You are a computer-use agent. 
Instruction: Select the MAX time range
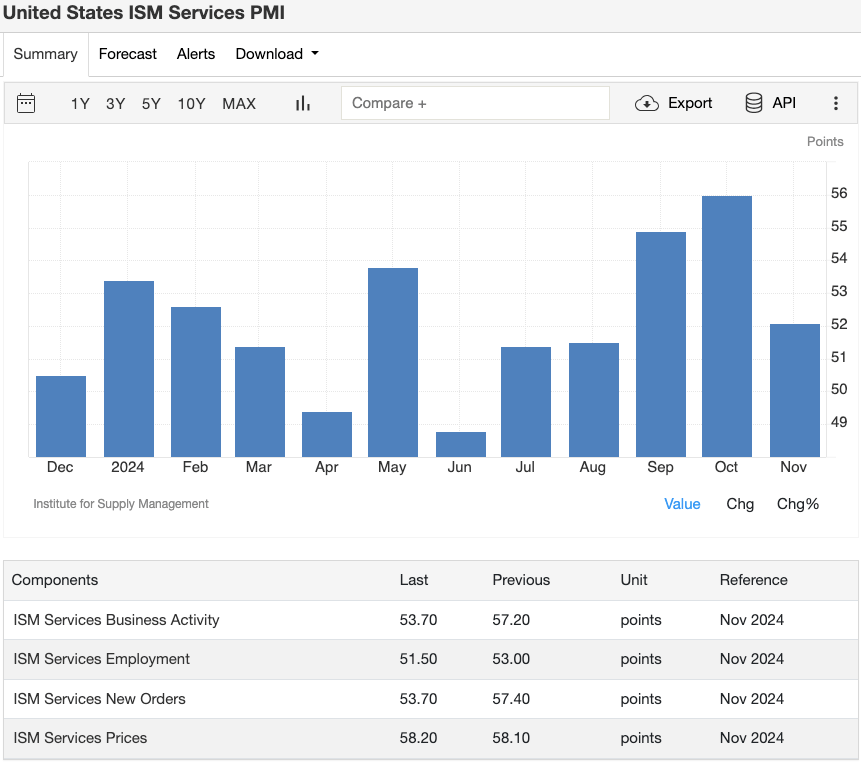[x=239, y=103]
